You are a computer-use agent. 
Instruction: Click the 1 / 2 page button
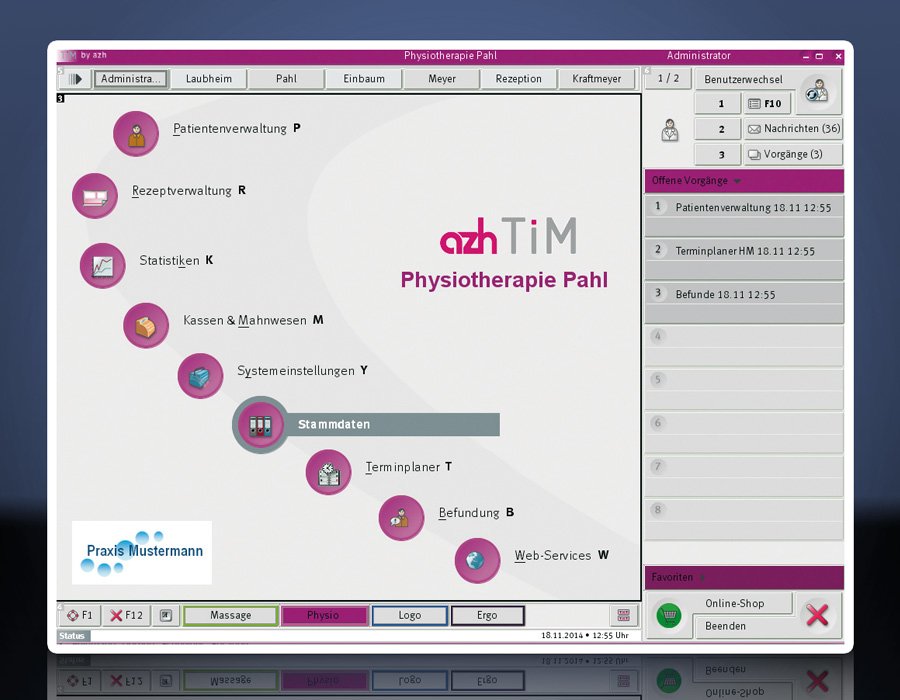(x=668, y=79)
